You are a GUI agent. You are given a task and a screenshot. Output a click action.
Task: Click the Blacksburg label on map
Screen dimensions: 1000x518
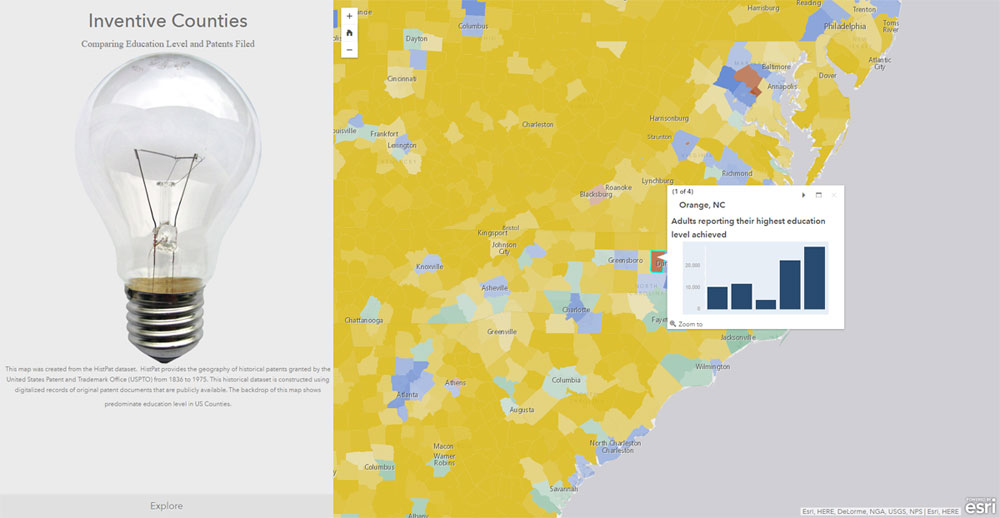pos(596,194)
